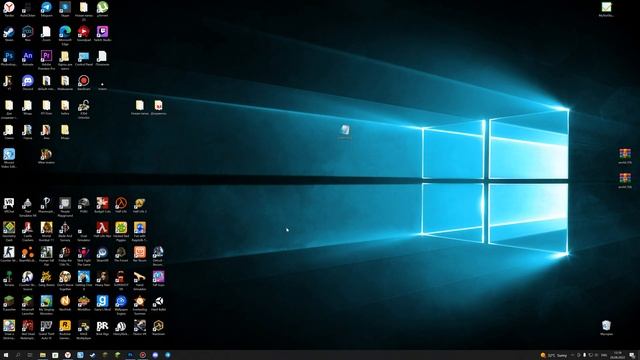Viewport: 640px width, 360px height.
Task: Select the Recycle Bin icon
Action: coord(606,326)
